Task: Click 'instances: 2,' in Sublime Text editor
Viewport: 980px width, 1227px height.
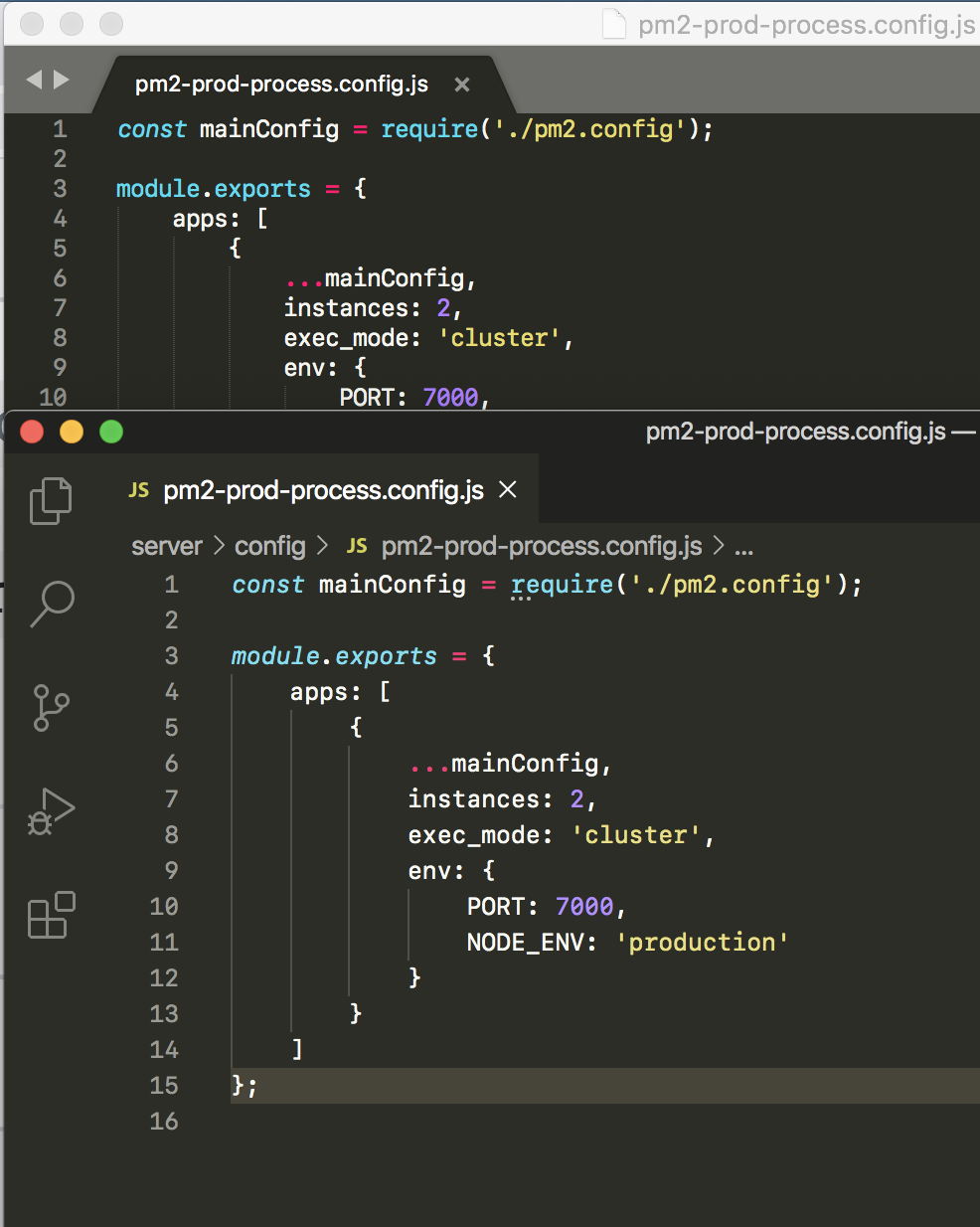Action: [x=373, y=308]
